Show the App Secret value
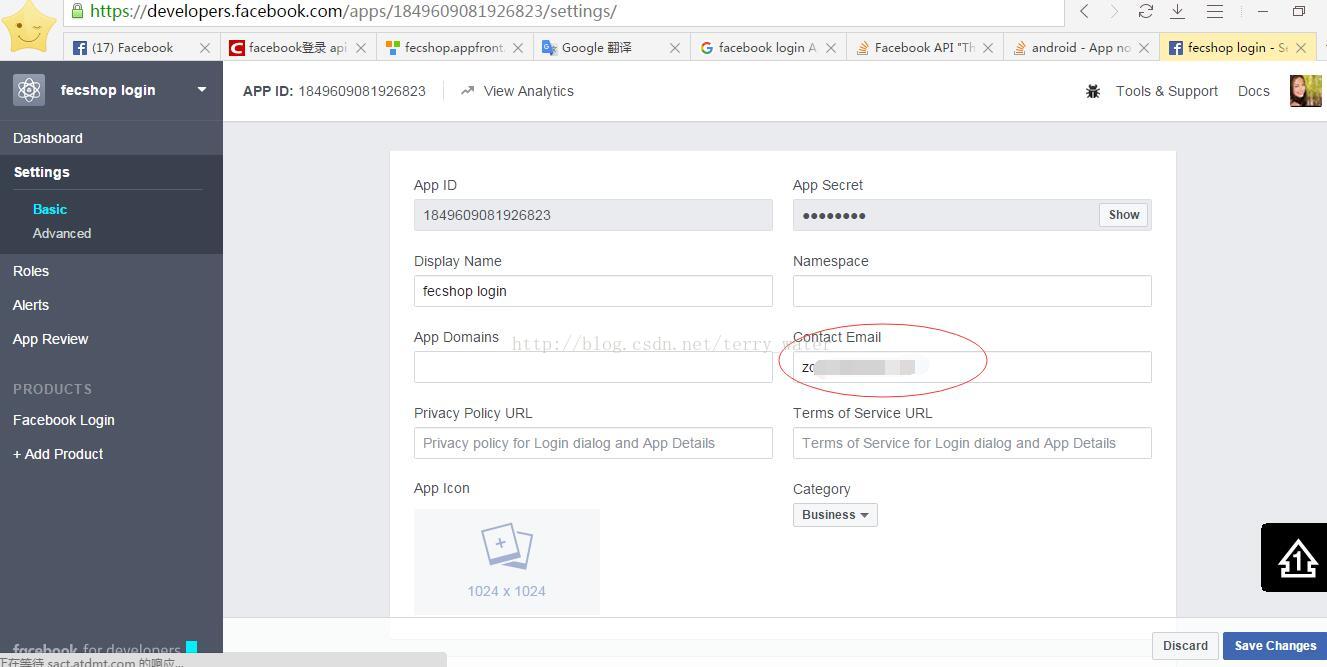Viewport: 1327px width, 667px height. [1124, 215]
